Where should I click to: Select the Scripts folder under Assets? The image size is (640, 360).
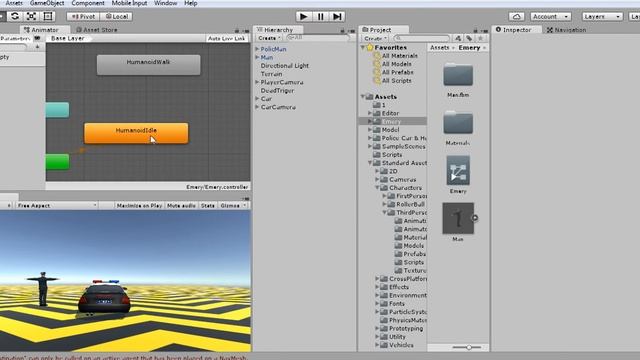[391, 155]
